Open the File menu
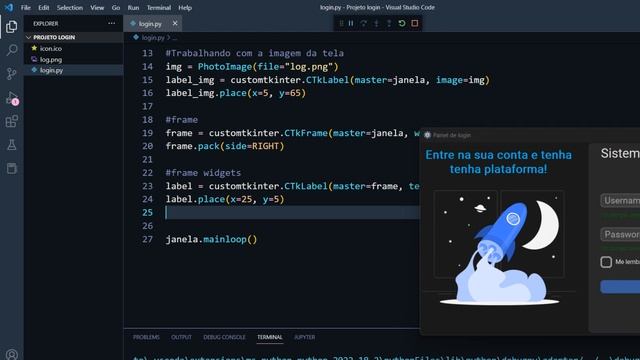 [25, 7]
